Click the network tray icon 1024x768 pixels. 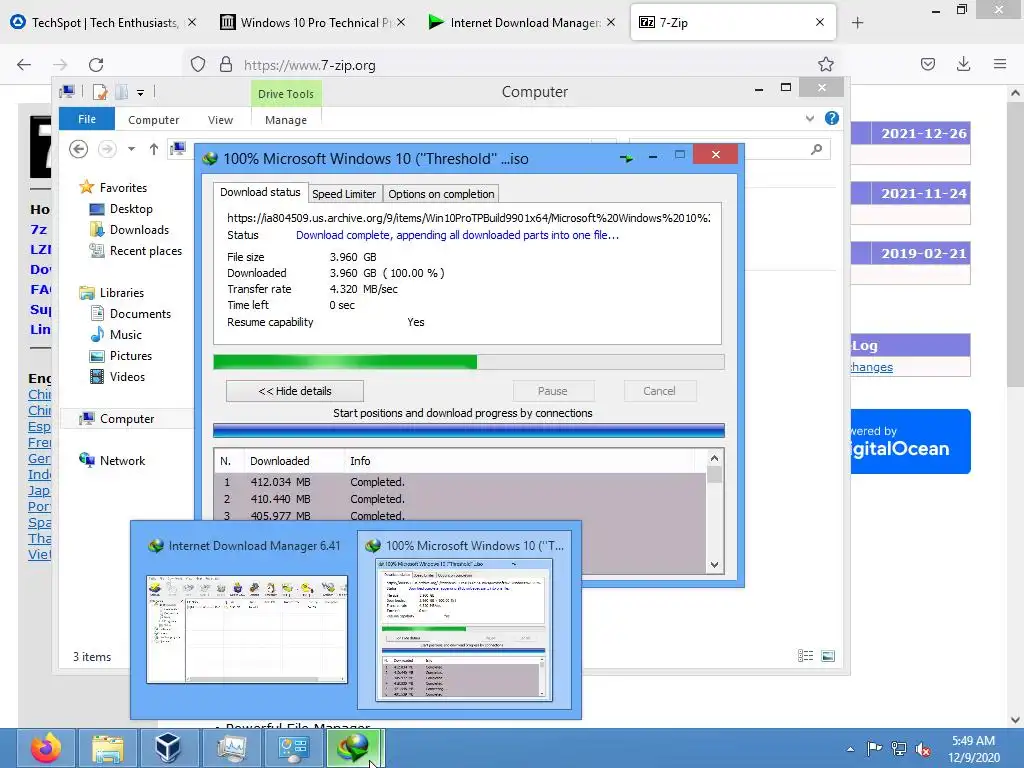pyautogui.click(x=899, y=748)
